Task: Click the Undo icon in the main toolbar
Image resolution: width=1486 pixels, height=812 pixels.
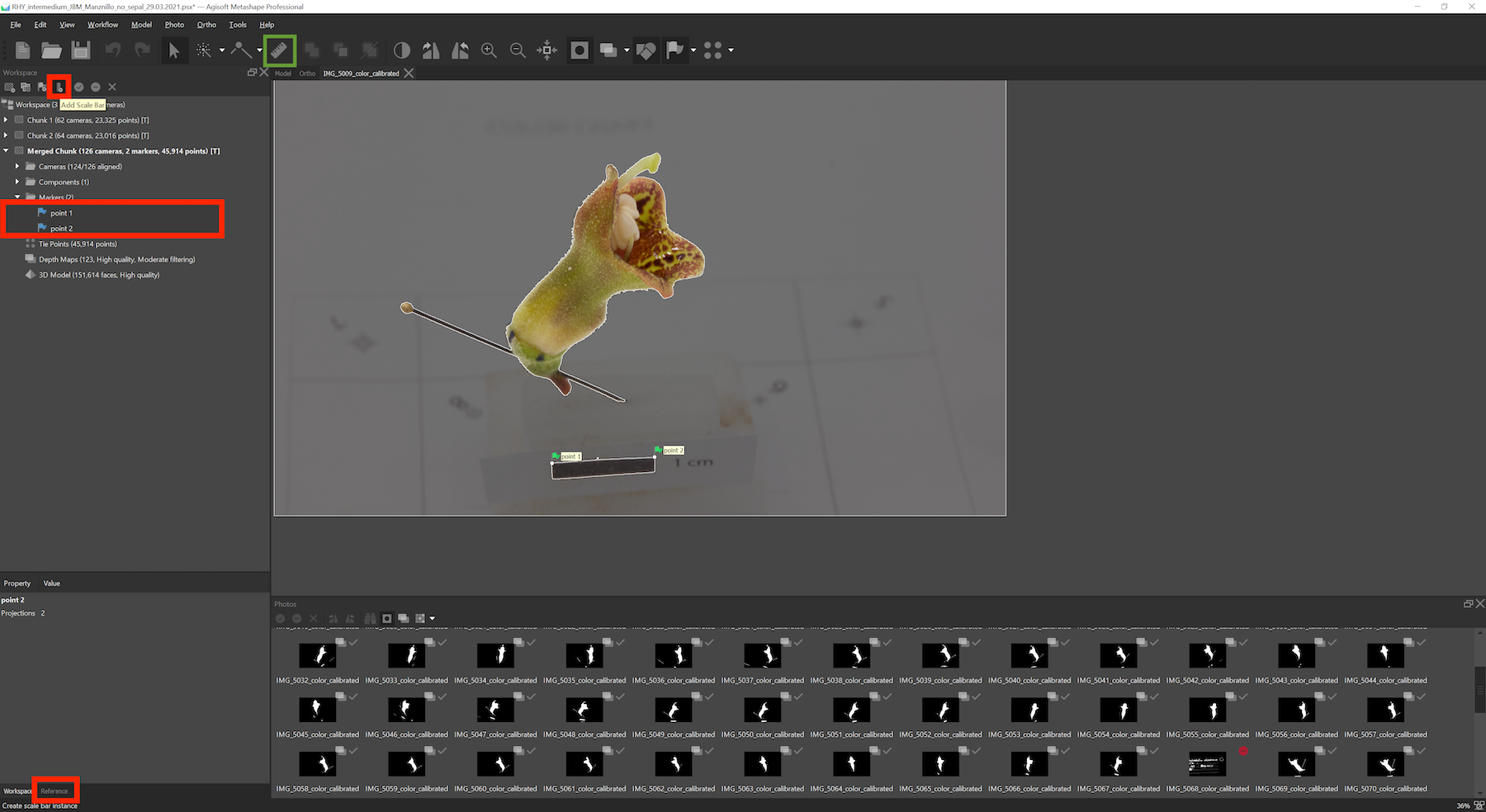Action: [x=113, y=50]
